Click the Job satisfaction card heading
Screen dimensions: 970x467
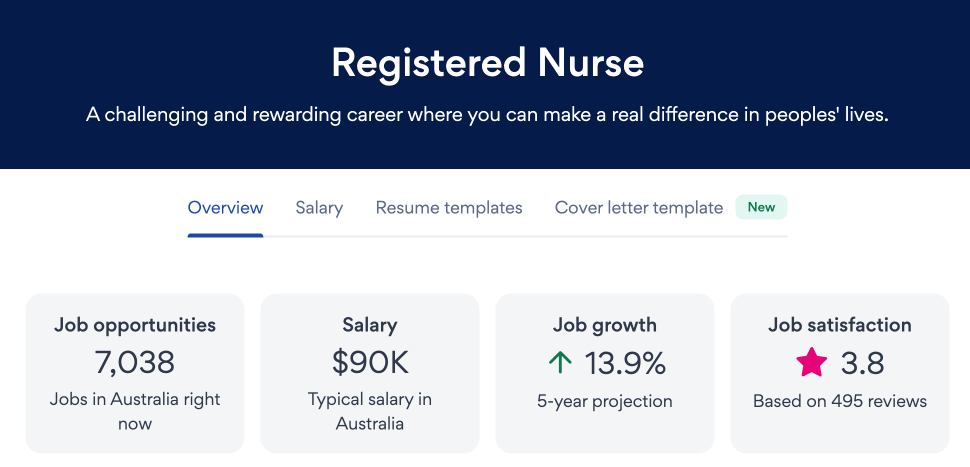[x=840, y=325]
